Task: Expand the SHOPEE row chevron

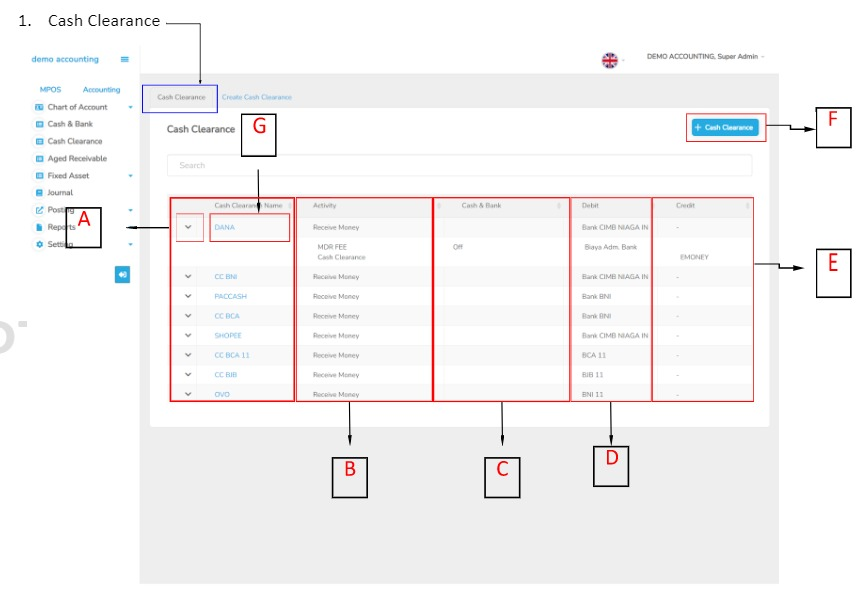Action: [188, 336]
